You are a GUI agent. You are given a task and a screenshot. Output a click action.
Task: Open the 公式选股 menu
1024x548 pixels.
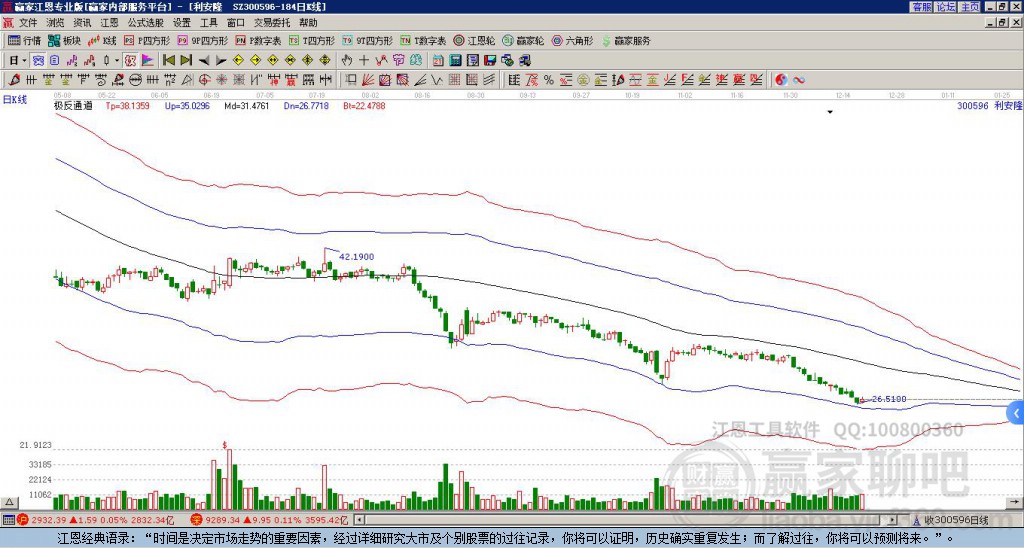coord(146,23)
